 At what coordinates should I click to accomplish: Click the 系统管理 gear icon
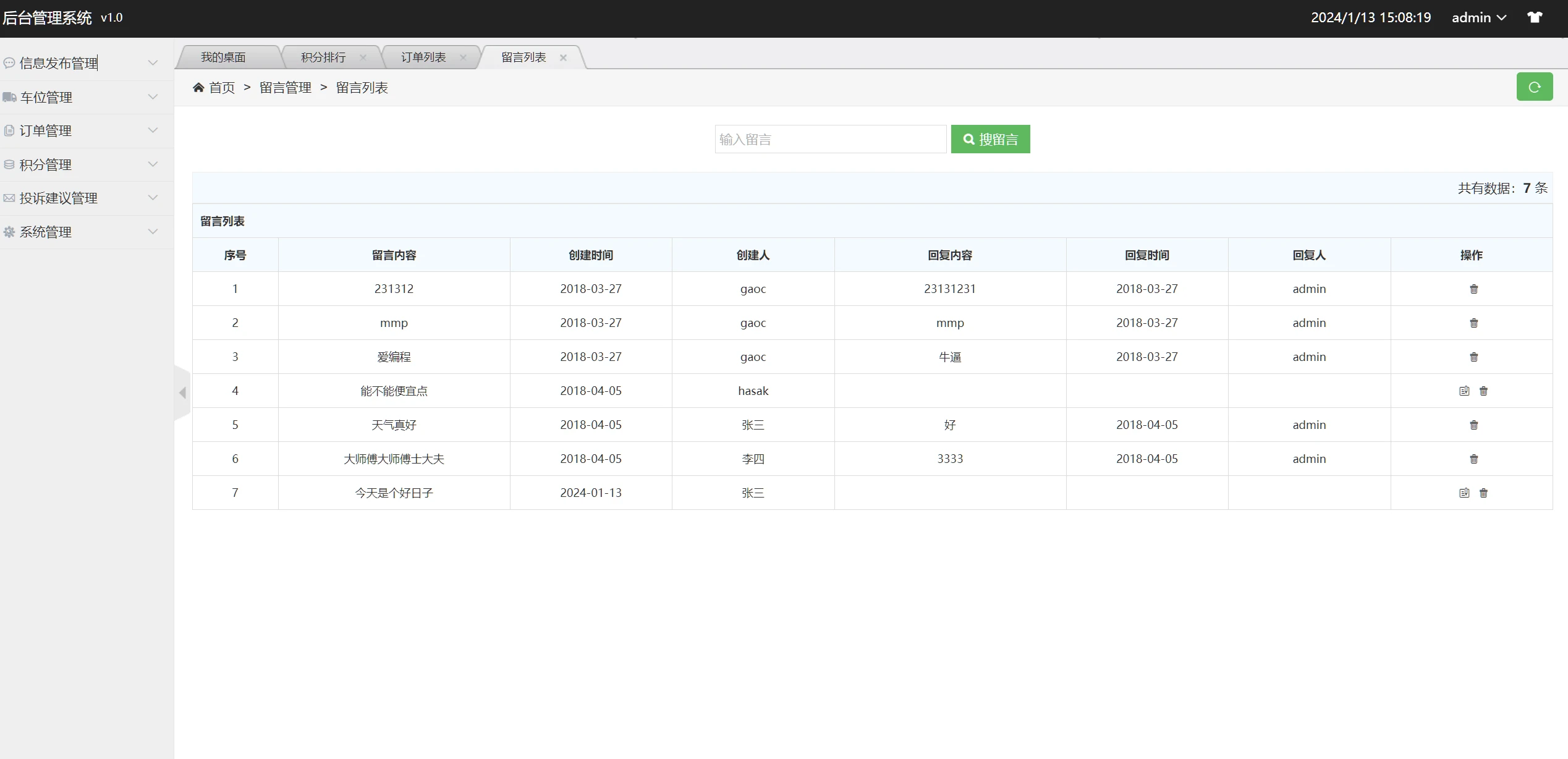pos(9,232)
